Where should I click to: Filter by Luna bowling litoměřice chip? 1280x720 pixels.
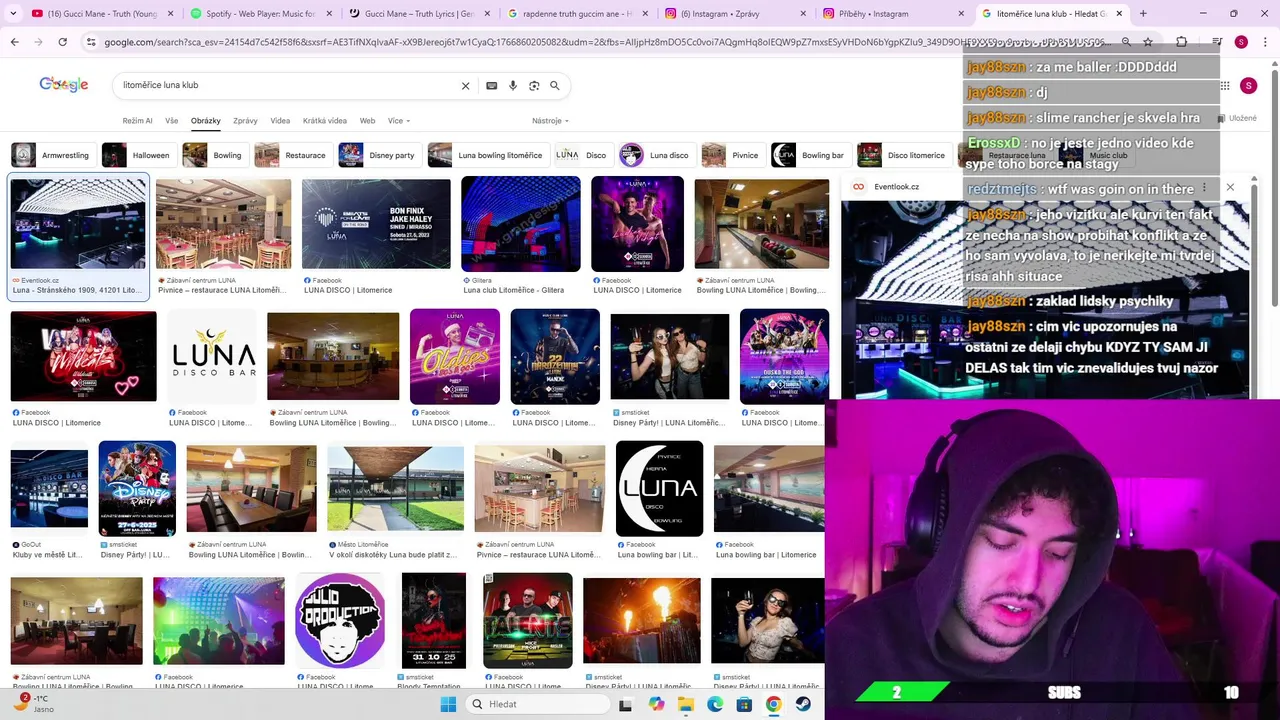point(488,155)
